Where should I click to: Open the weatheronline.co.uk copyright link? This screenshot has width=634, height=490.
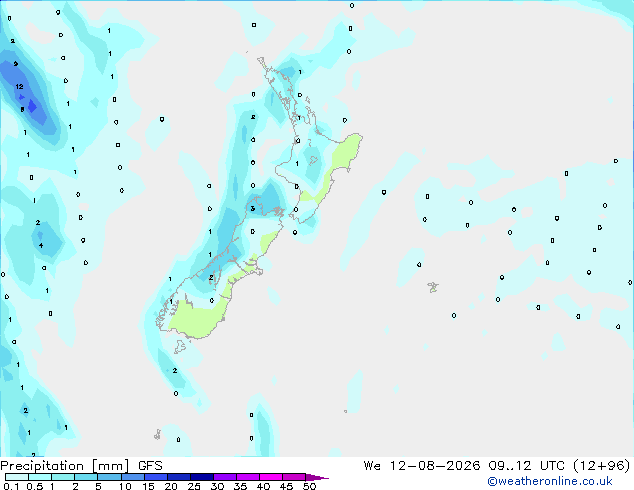pos(550,481)
